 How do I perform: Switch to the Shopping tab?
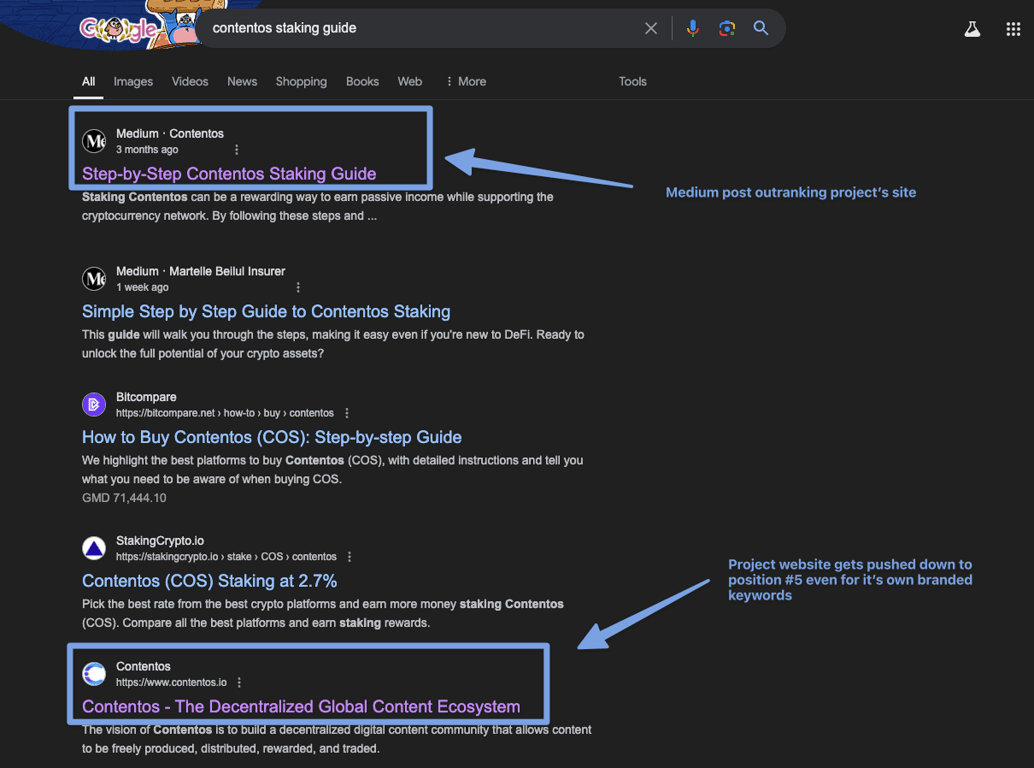click(x=301, y=82)
